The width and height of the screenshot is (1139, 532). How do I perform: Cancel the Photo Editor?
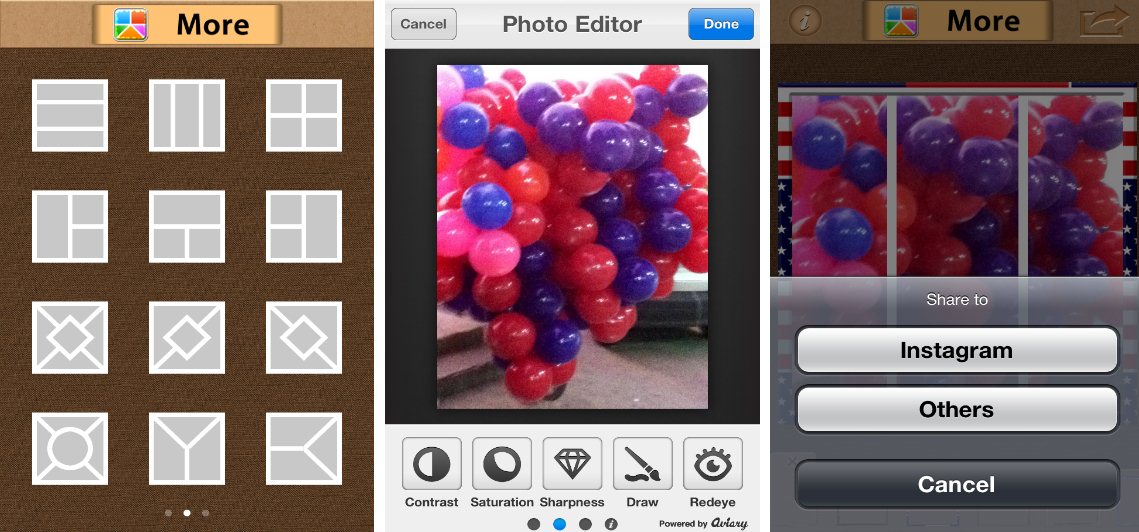[x=423, y=24]
